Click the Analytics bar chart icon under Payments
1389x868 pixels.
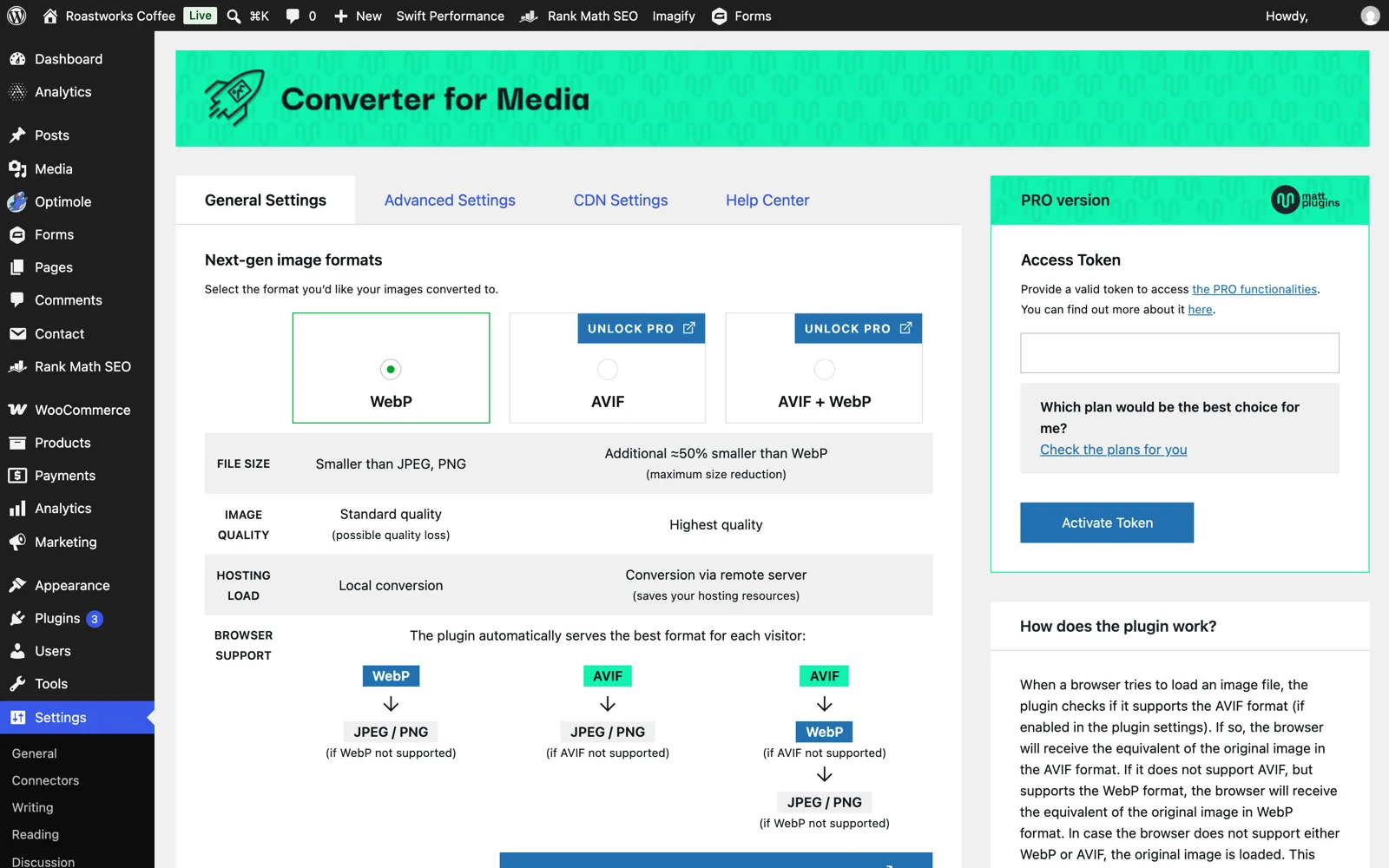(x=17, y=509)
